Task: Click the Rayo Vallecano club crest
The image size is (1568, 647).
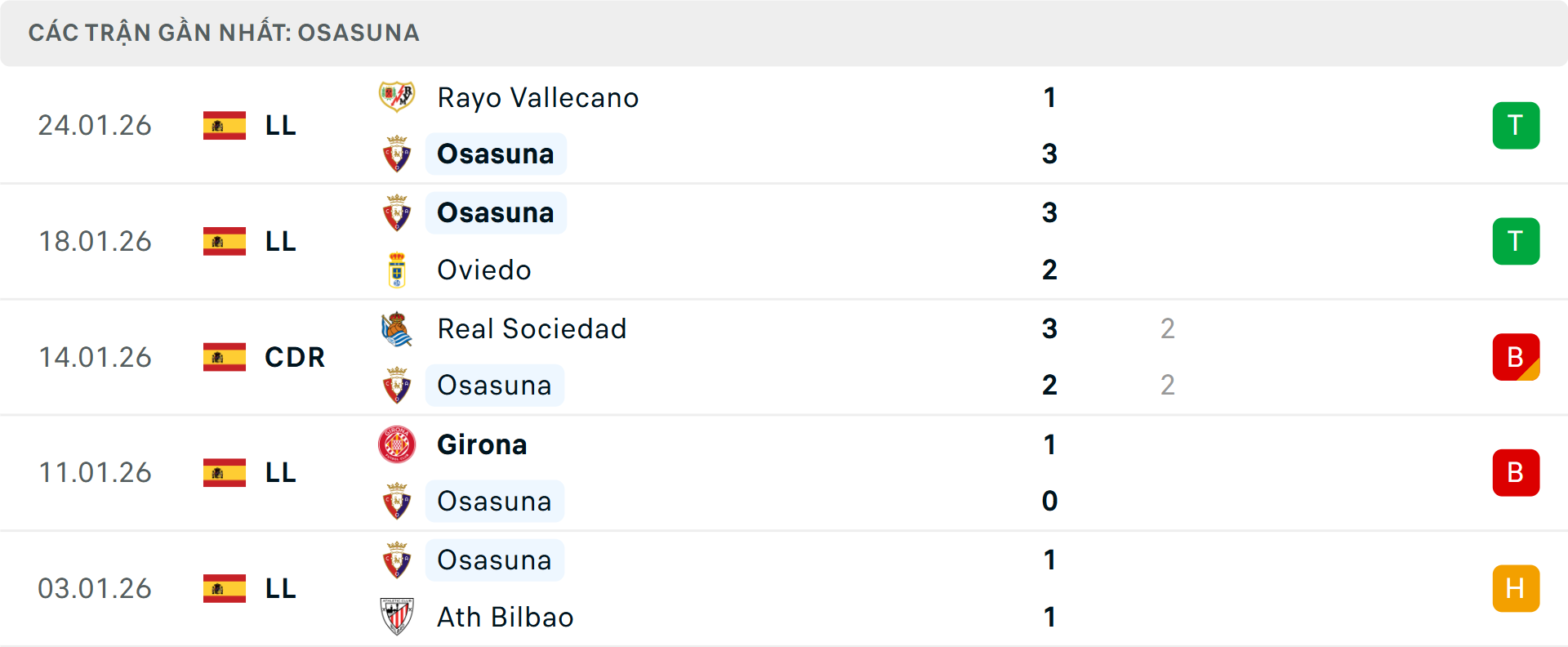Action: (x=397, y=96)
